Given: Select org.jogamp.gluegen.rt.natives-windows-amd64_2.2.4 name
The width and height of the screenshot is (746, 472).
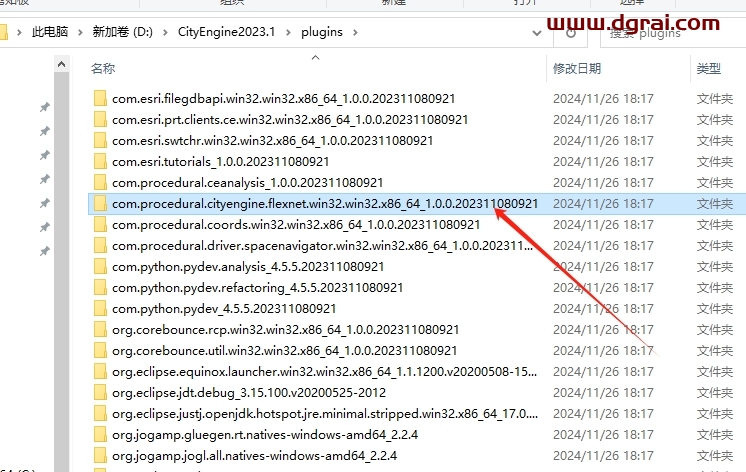Looking at the screenshot, I should [265, 434].
